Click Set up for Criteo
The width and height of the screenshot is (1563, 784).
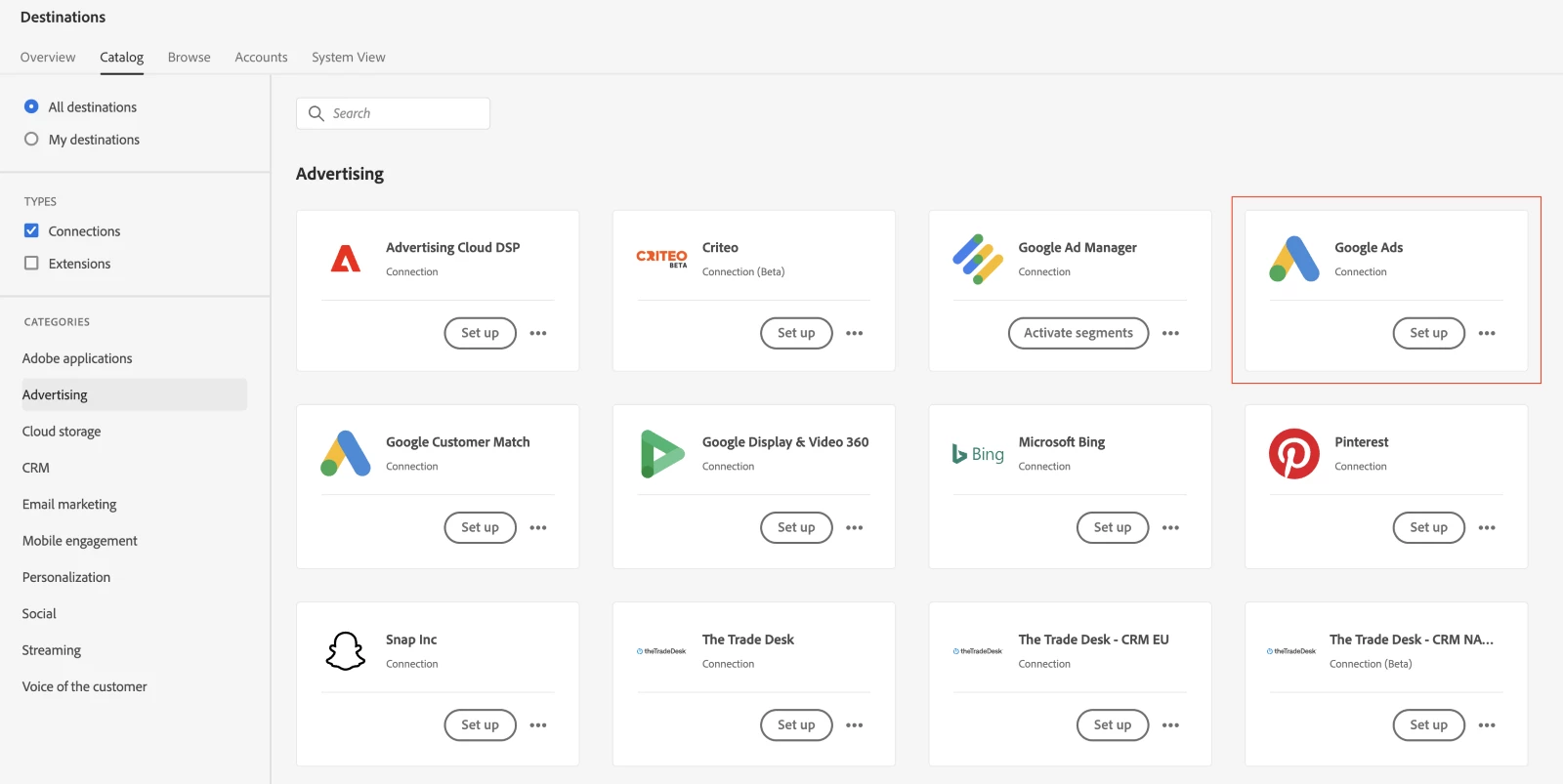796,333
